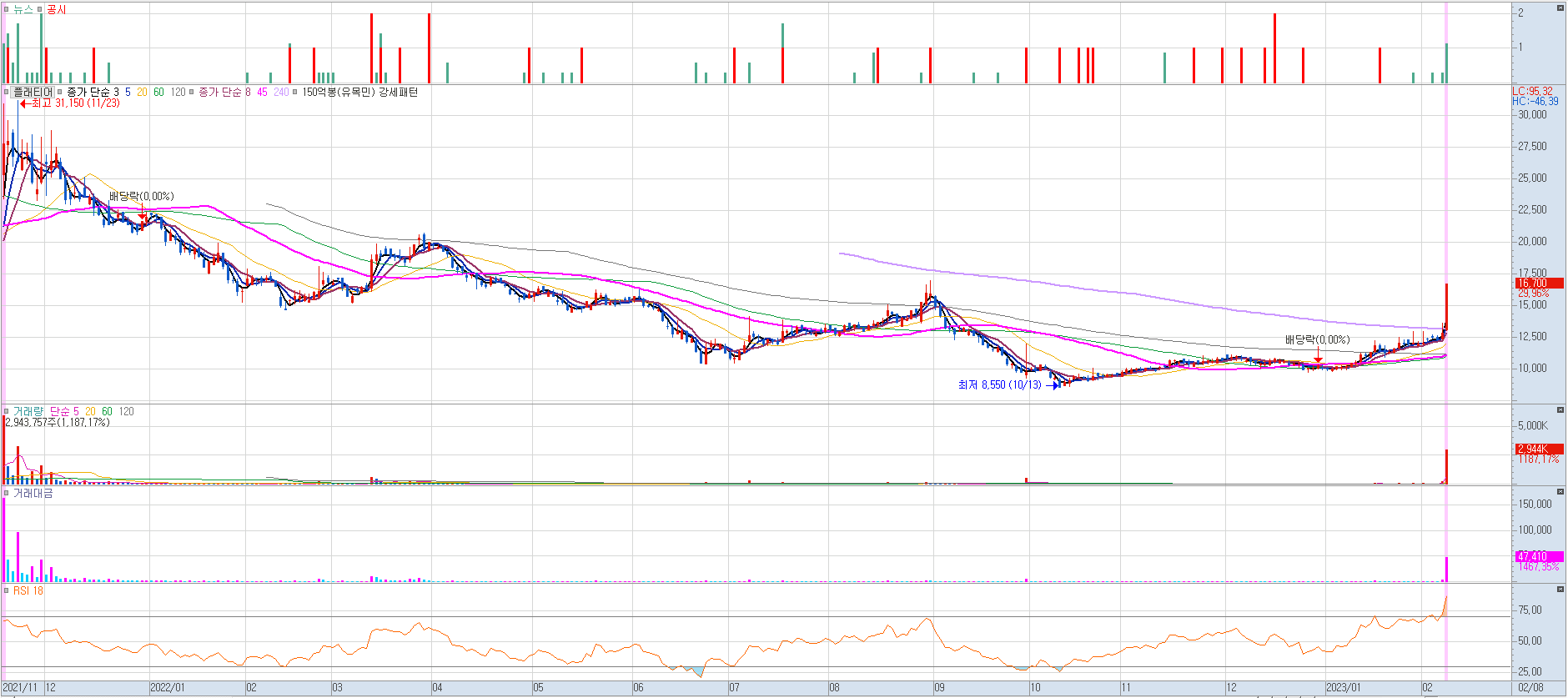Select the 거래량 단순 volume indicator label
The width and height of the screenshot is (1568, 698).
click(x=73, y=411)
